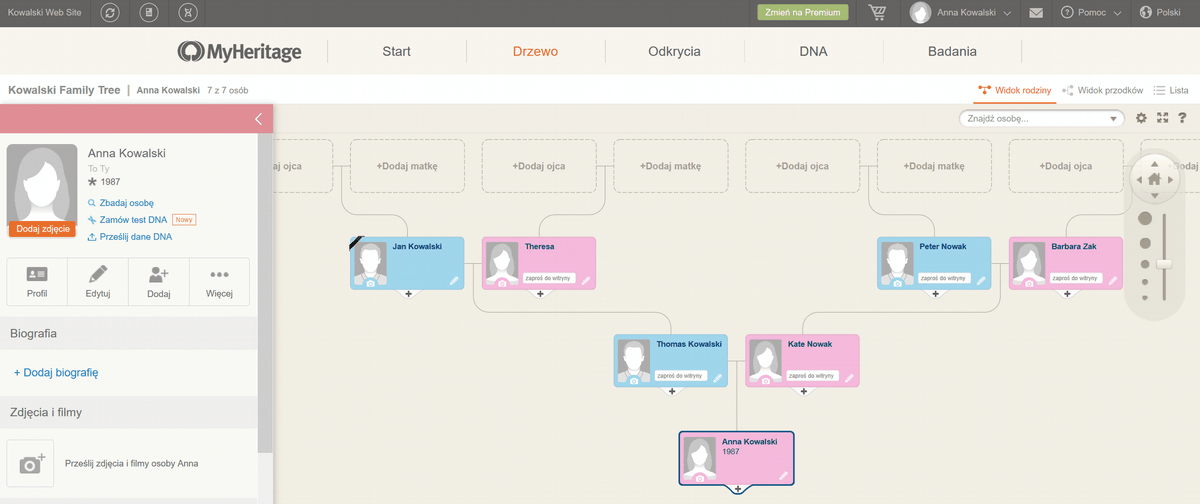This screenshot has width=1200, height=504.
Task: Go to the DNA tab
Action: (813, 52)
